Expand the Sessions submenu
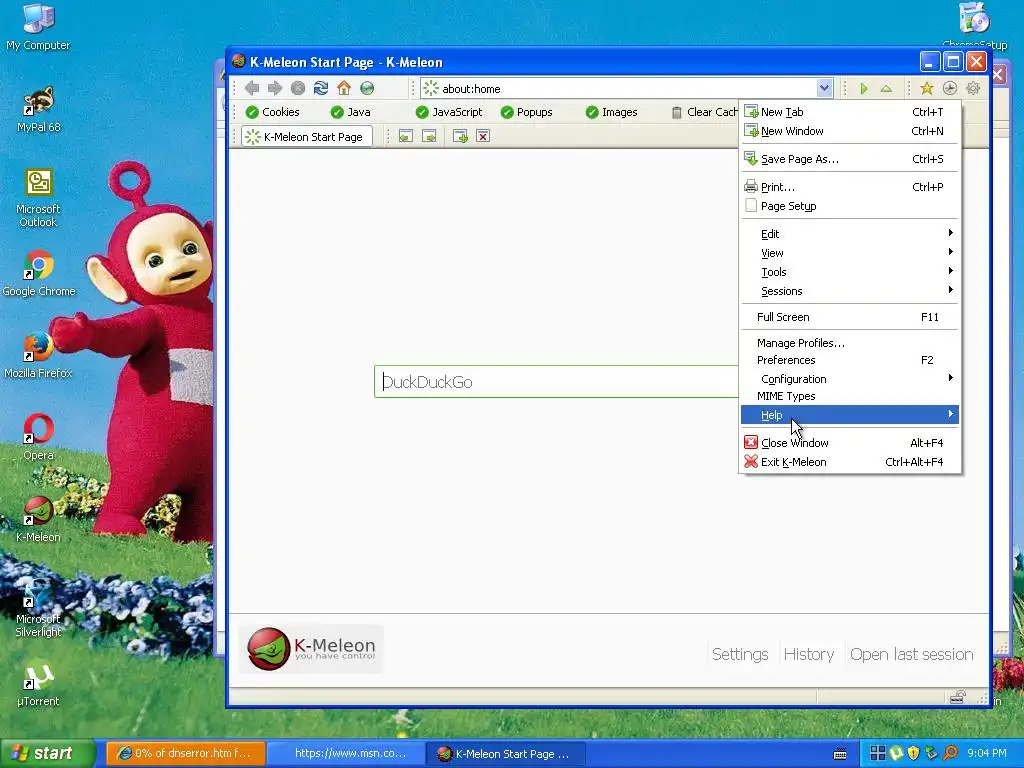Image resolution: width=1024 pixels, height=768 pixels. click(x=850, y=291)
